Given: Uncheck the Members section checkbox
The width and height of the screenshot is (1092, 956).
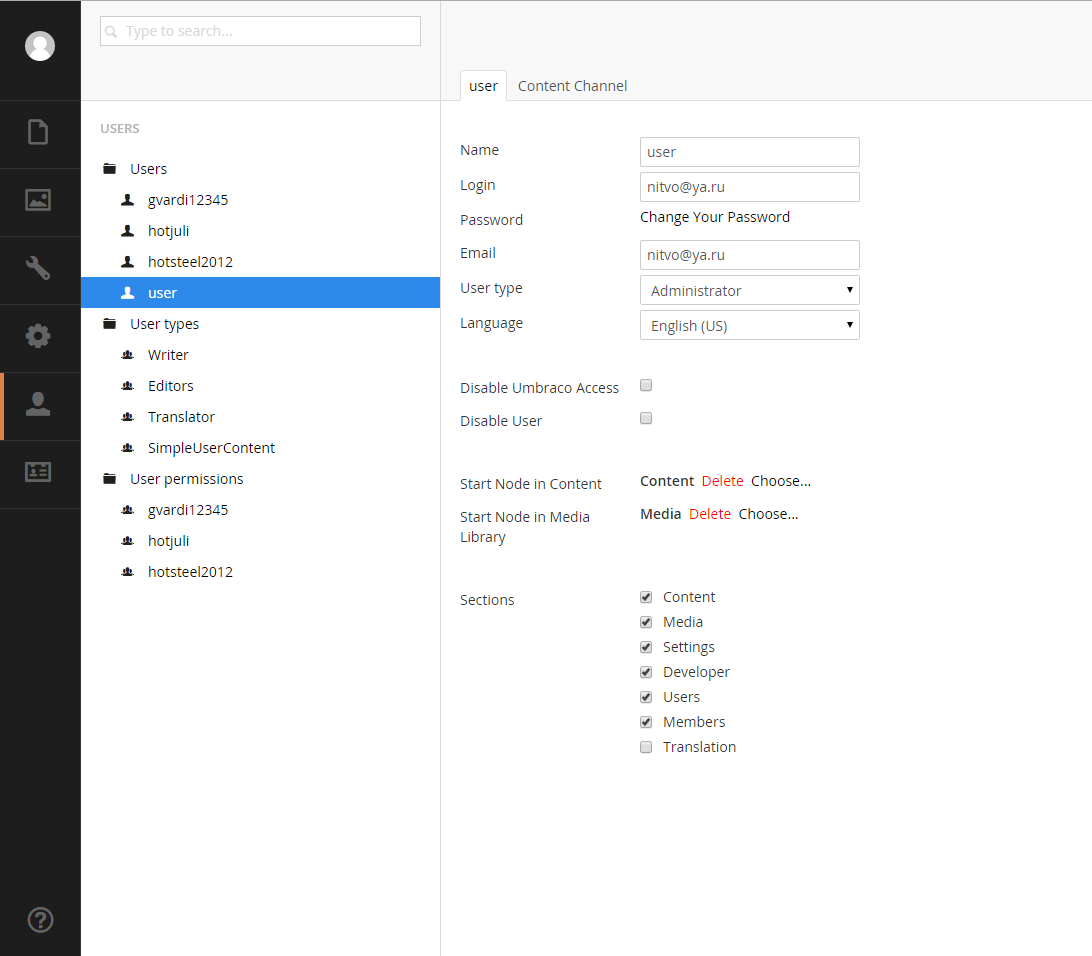Looking at the screenshot, I should click(x=646, y=722).
